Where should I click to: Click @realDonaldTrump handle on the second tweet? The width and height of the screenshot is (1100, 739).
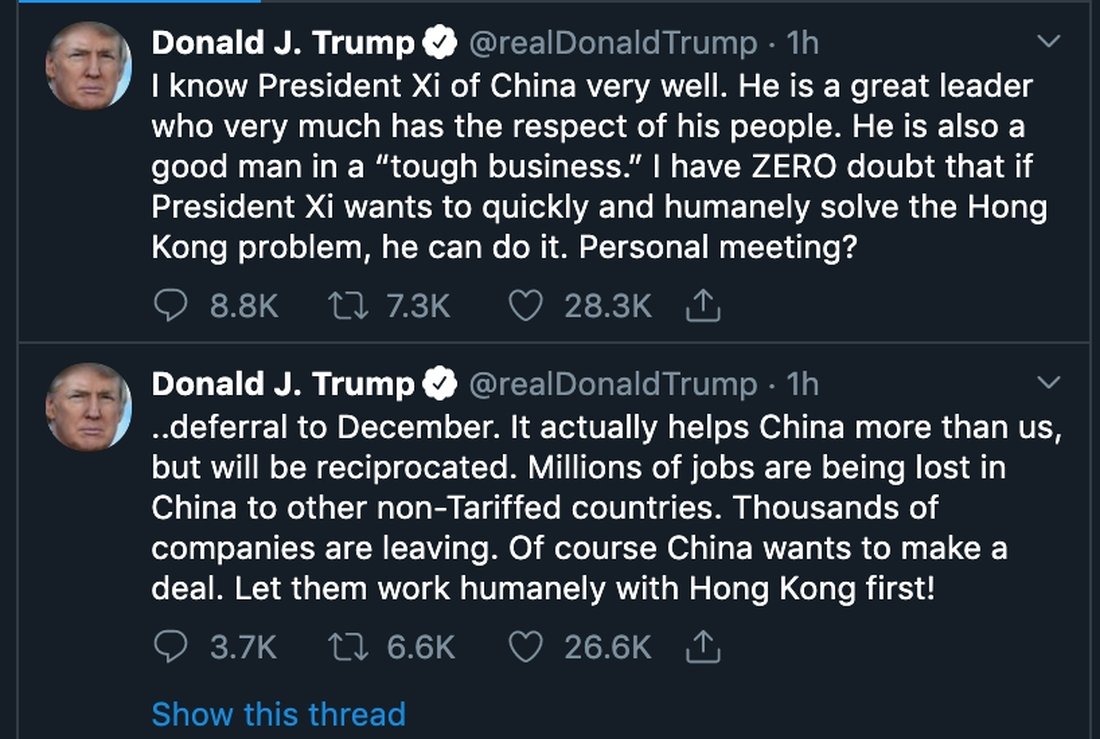(x=613, y=384)
